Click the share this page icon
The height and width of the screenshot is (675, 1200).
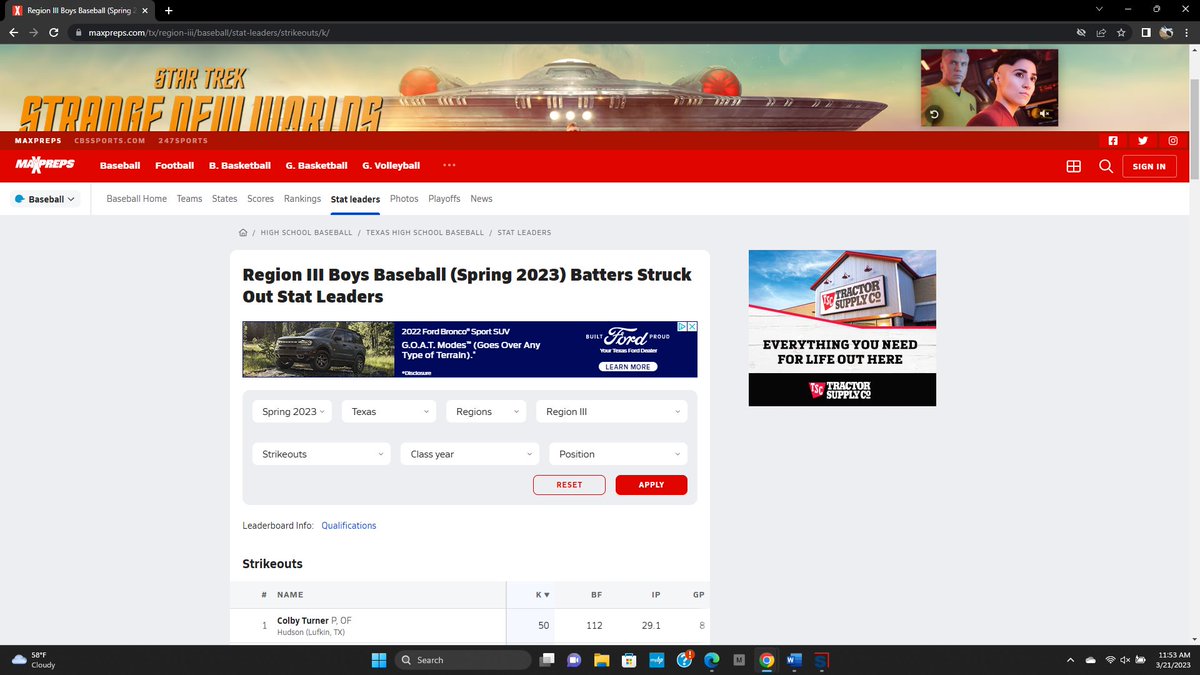[x=1101, y=32]
